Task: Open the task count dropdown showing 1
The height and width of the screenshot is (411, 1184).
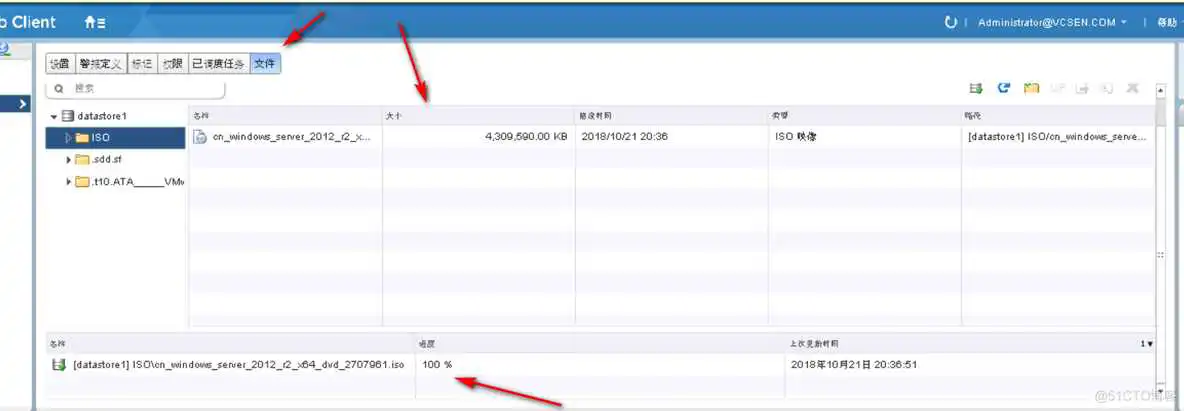Action: pos(1147,344)
